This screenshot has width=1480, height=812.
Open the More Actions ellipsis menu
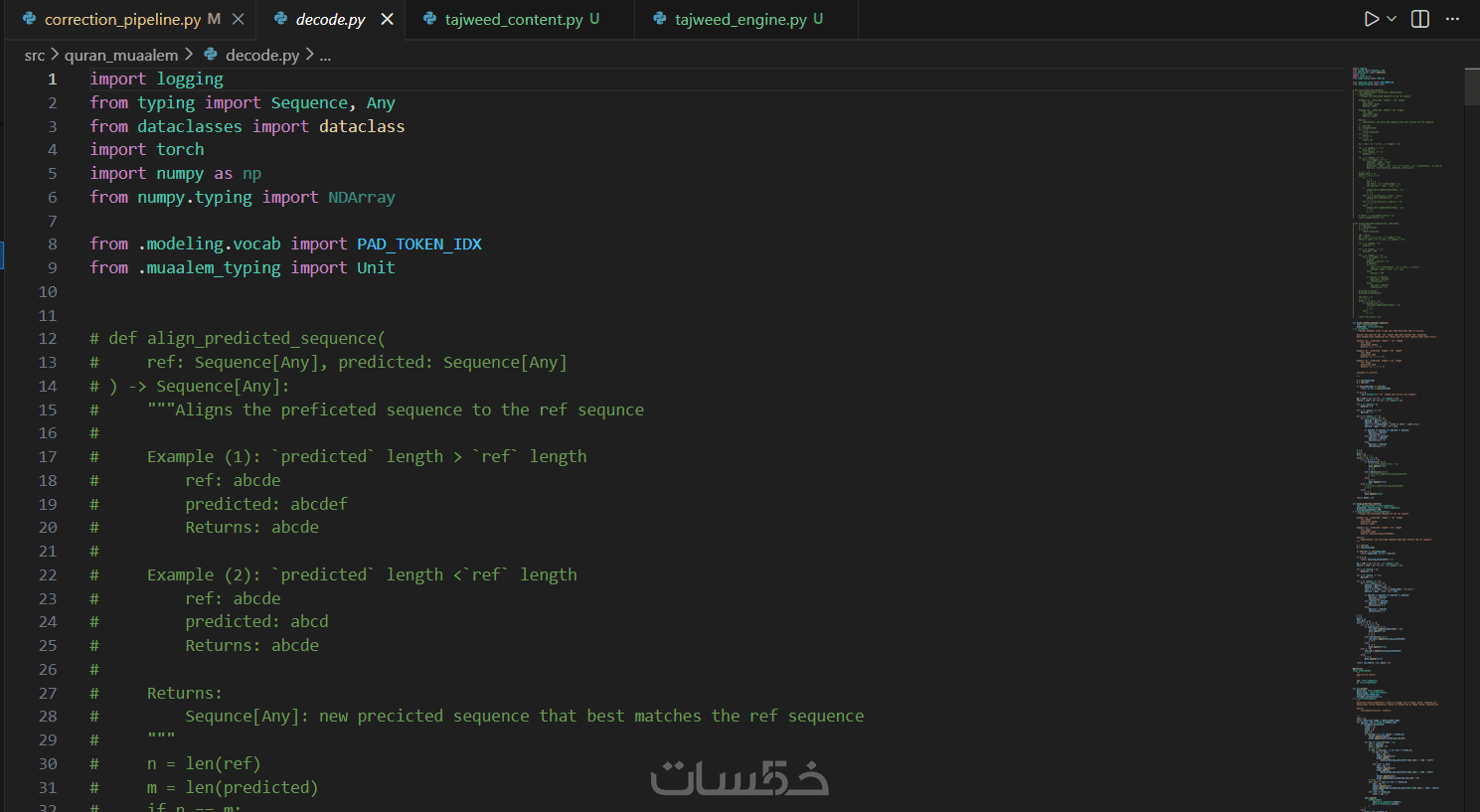(x=1452, y=19)
